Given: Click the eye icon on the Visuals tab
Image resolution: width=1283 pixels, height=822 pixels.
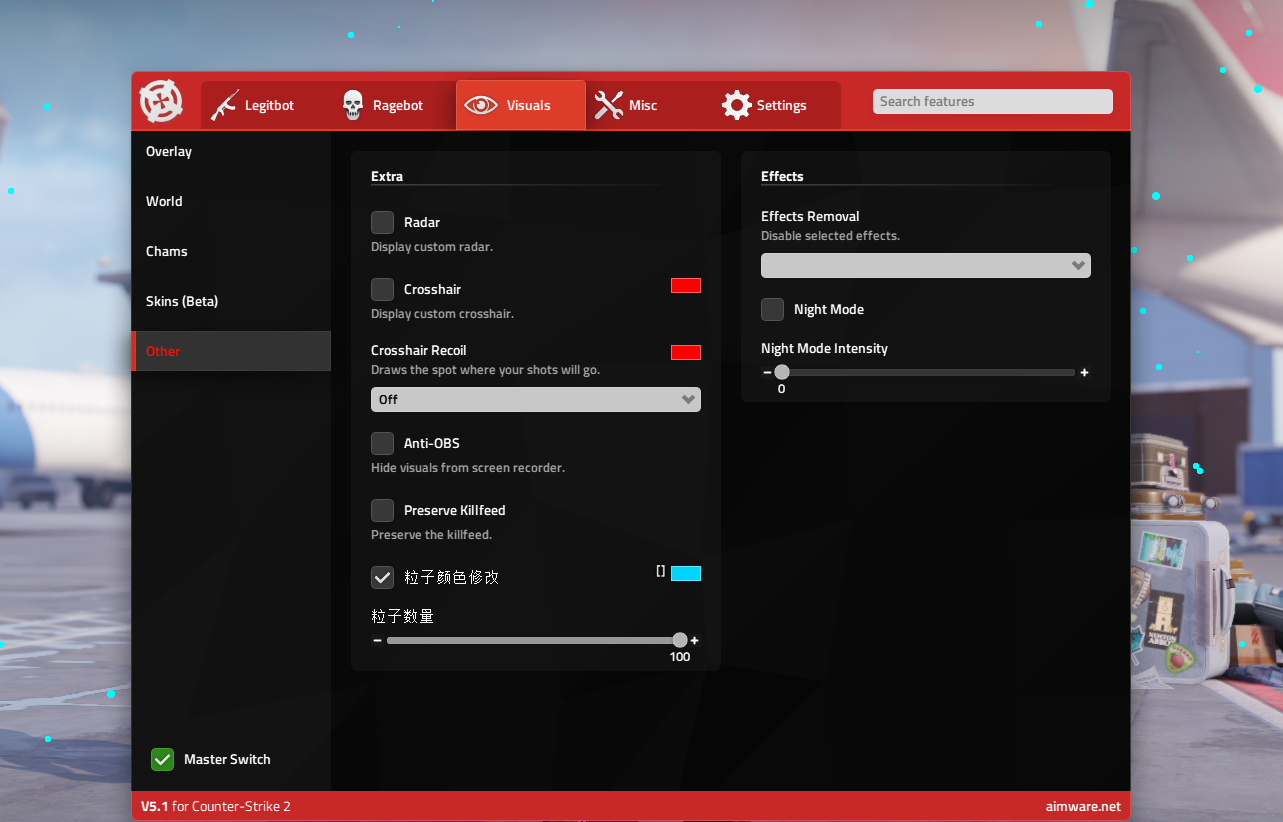Looking at the screenshot, I should (x=481, y=105).
